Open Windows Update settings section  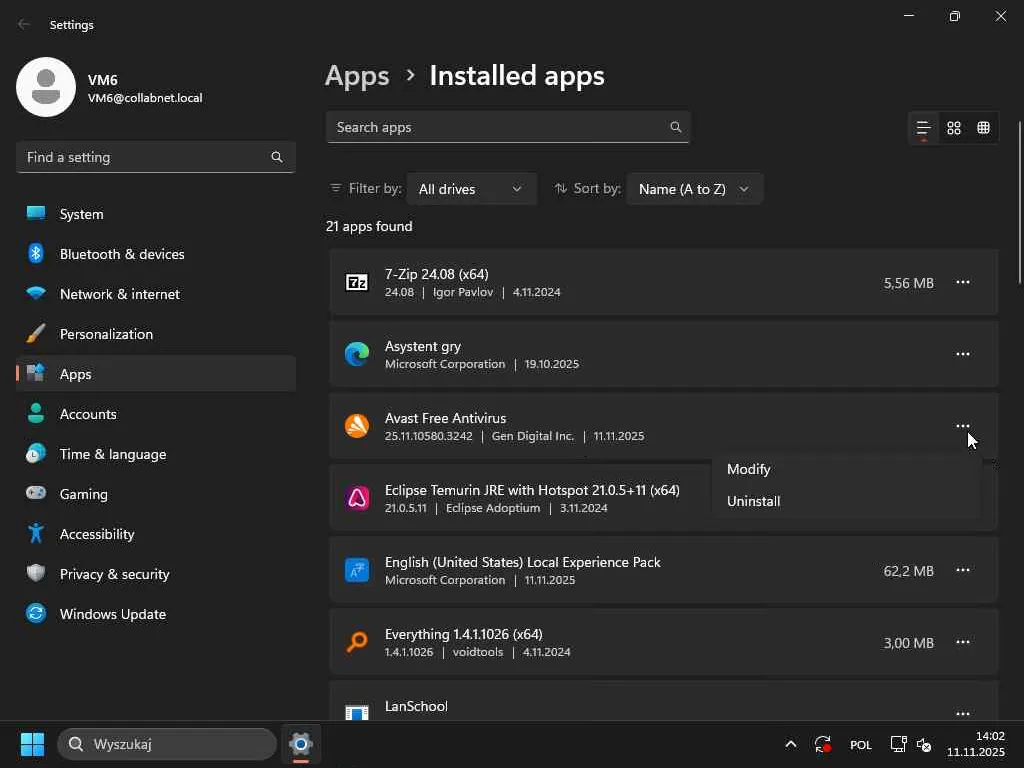pyautogui.click(x=112, y=614)
